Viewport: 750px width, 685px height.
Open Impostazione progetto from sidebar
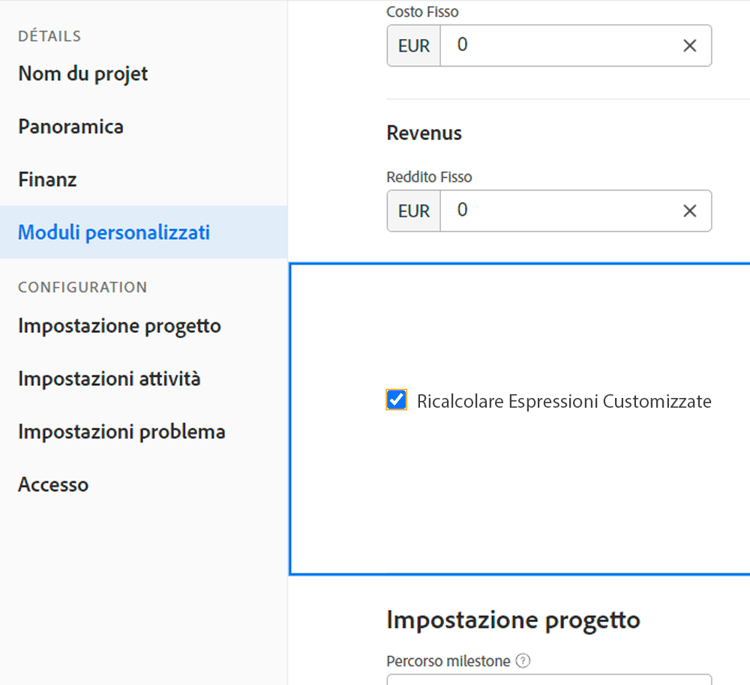coord(119,326)
